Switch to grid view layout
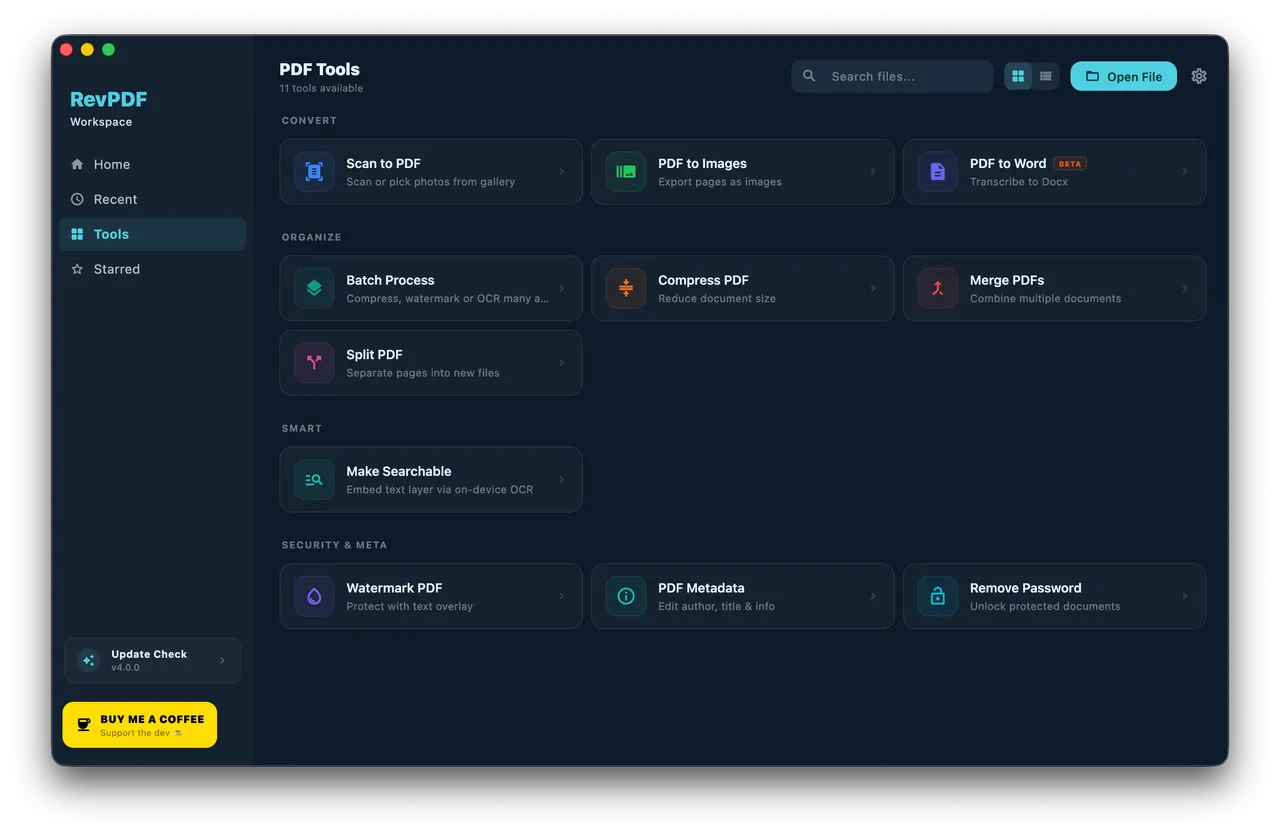Image resolution: width=1280 pixels, height=834 pixels. [x=1018, y=76]
